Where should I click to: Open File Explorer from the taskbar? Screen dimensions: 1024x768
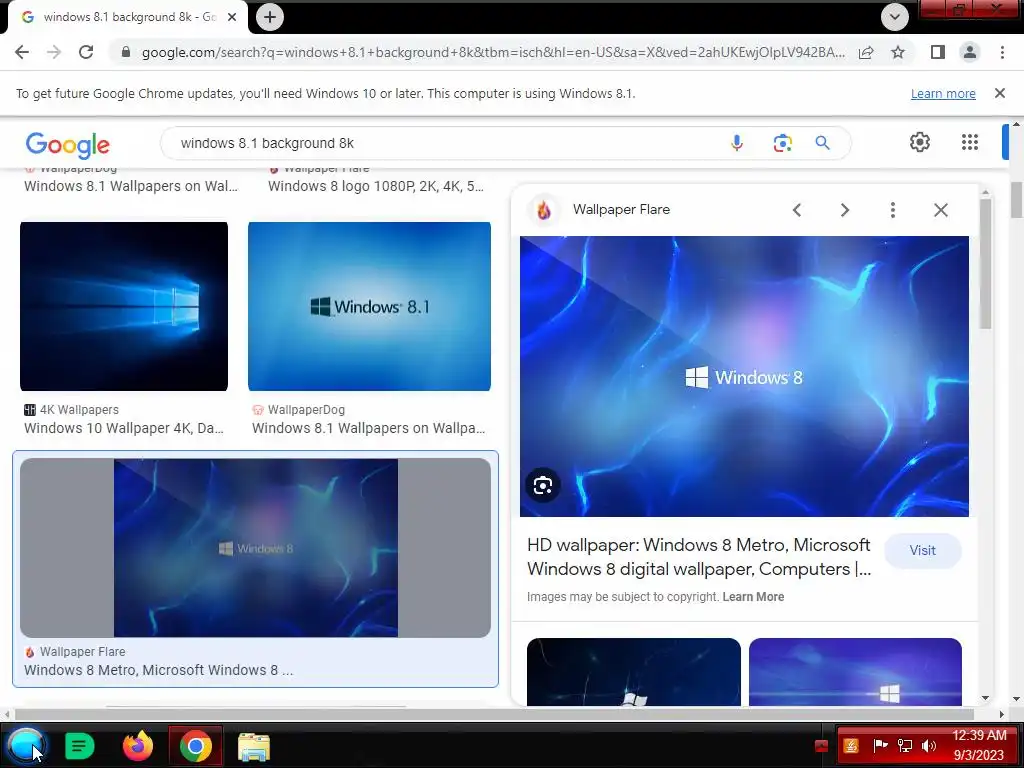click(x=253, y=748)
